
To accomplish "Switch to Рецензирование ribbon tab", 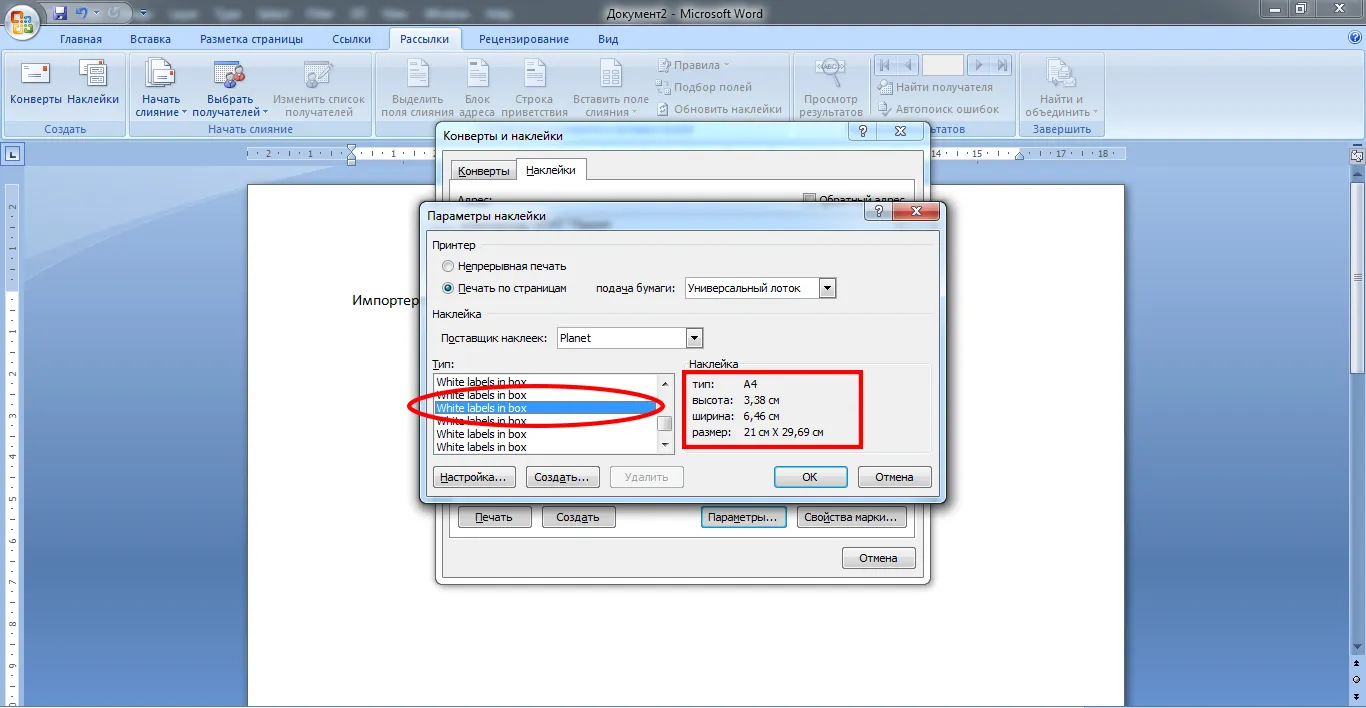I will [x=524, y=39].
